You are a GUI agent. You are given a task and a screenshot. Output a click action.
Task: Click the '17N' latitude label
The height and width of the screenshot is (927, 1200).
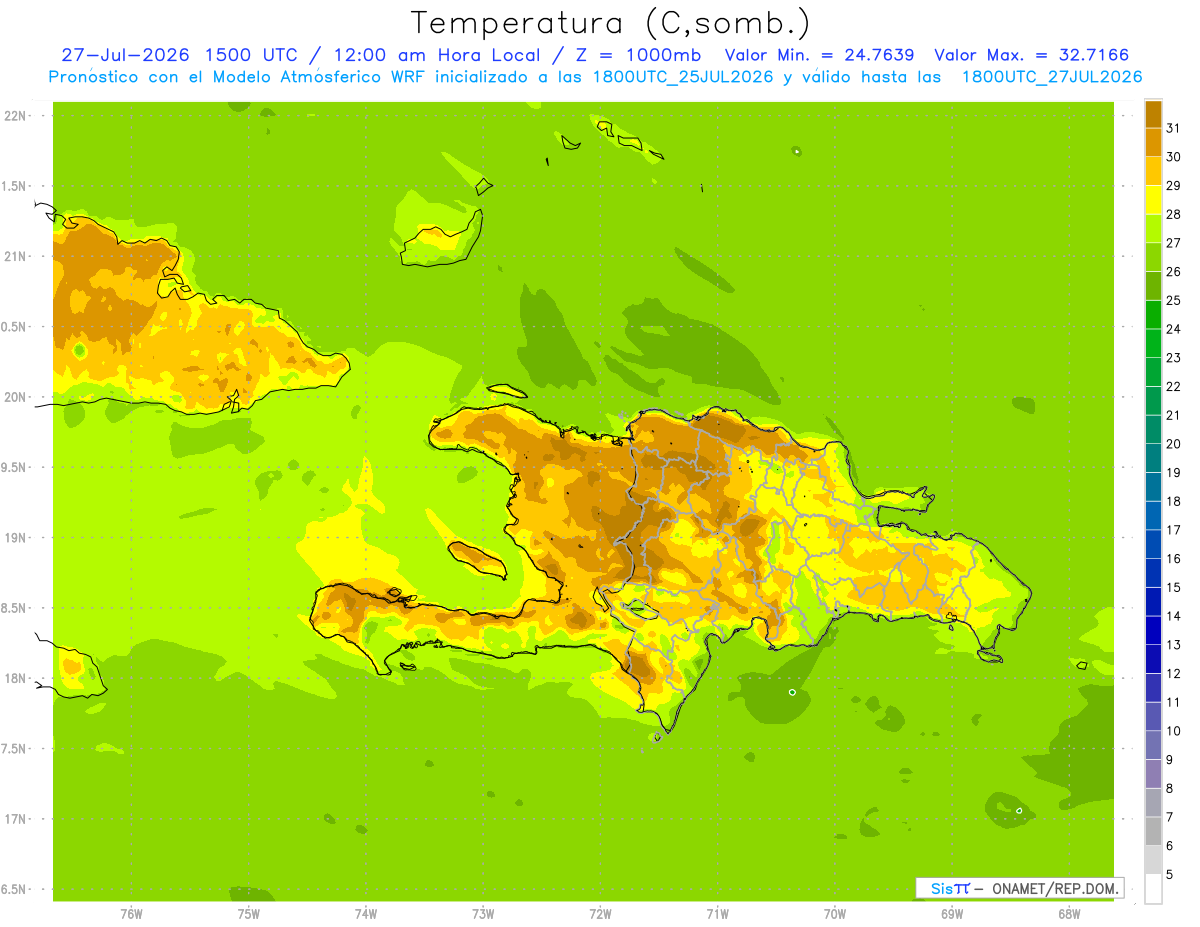[16, 819]
